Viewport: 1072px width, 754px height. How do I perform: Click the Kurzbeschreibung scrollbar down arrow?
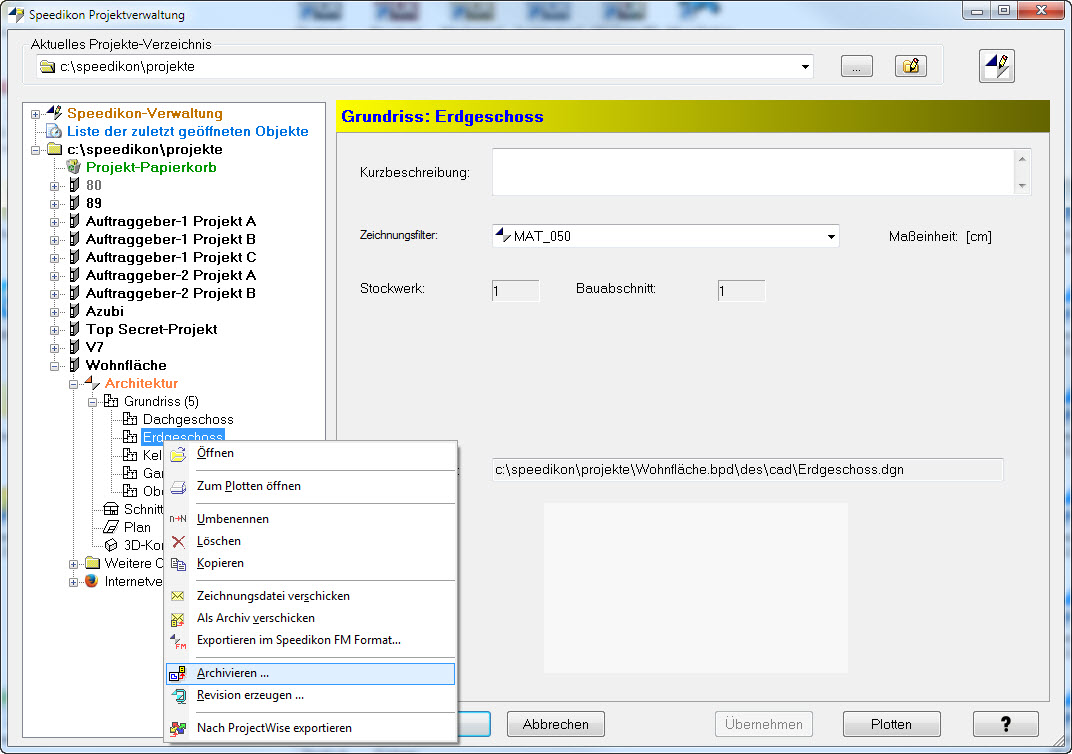pyautogui.click(x=1022, y=185)
